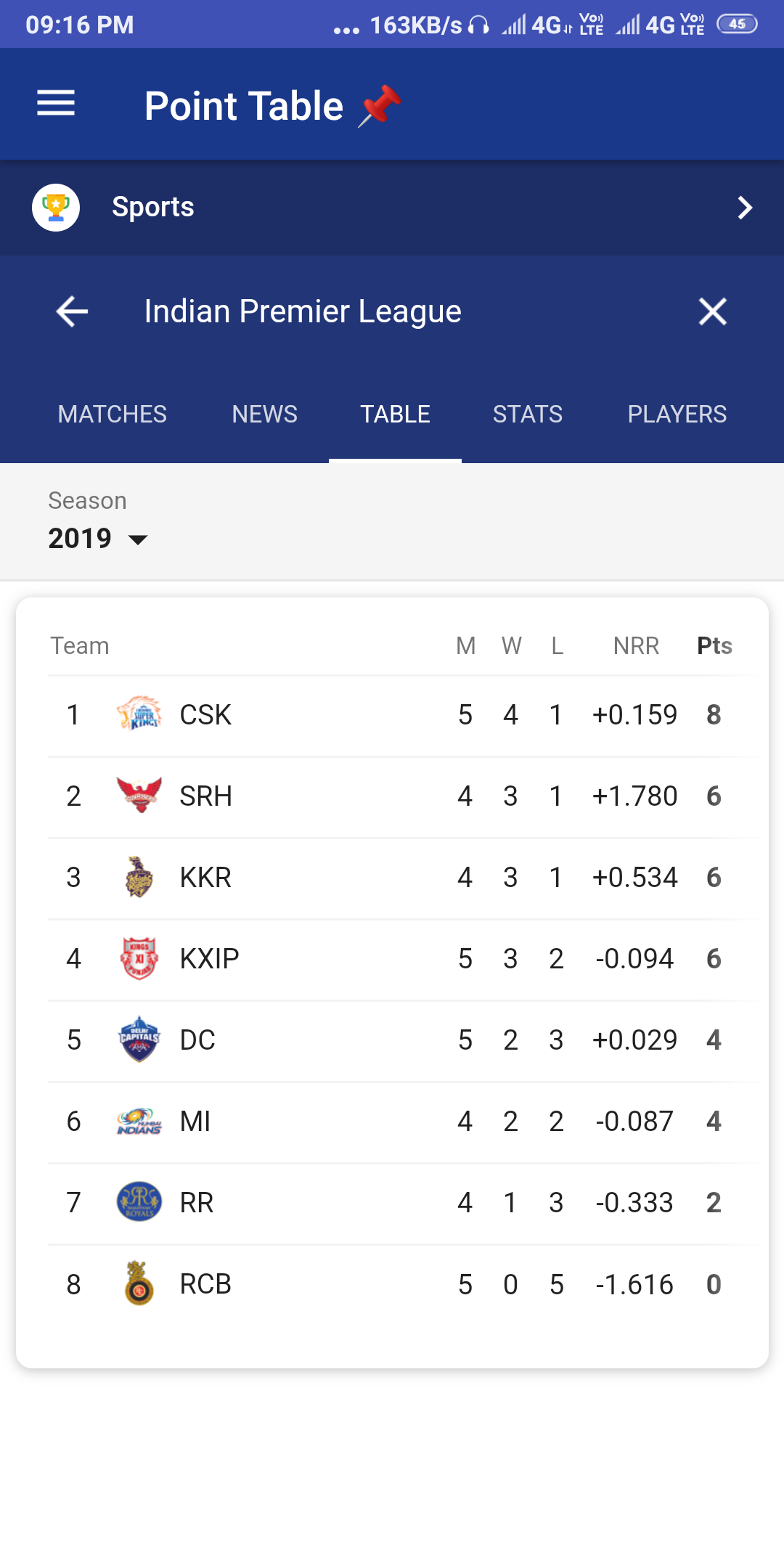Tap the NRR column header
Image resolution: width=784 pixels, height=1568 pixels.
pyautogui.click(x=636, y=645)
